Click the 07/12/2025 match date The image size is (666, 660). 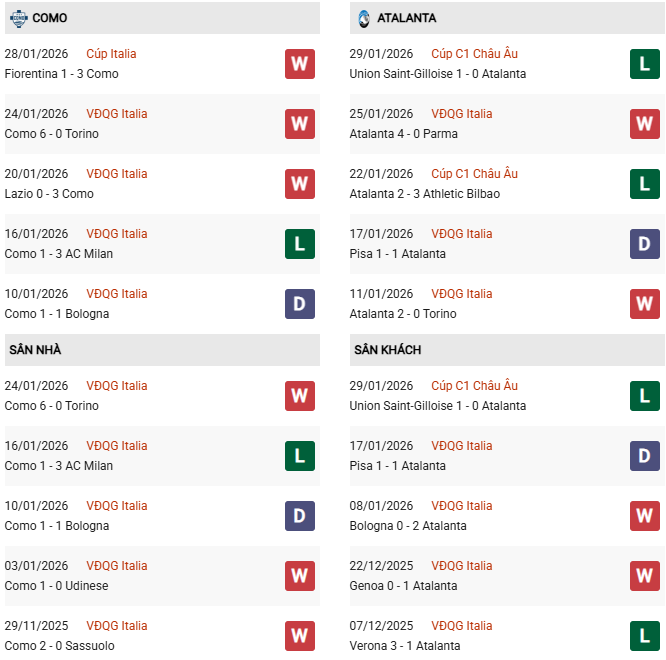pyautogui.click(x=381, y=626)
